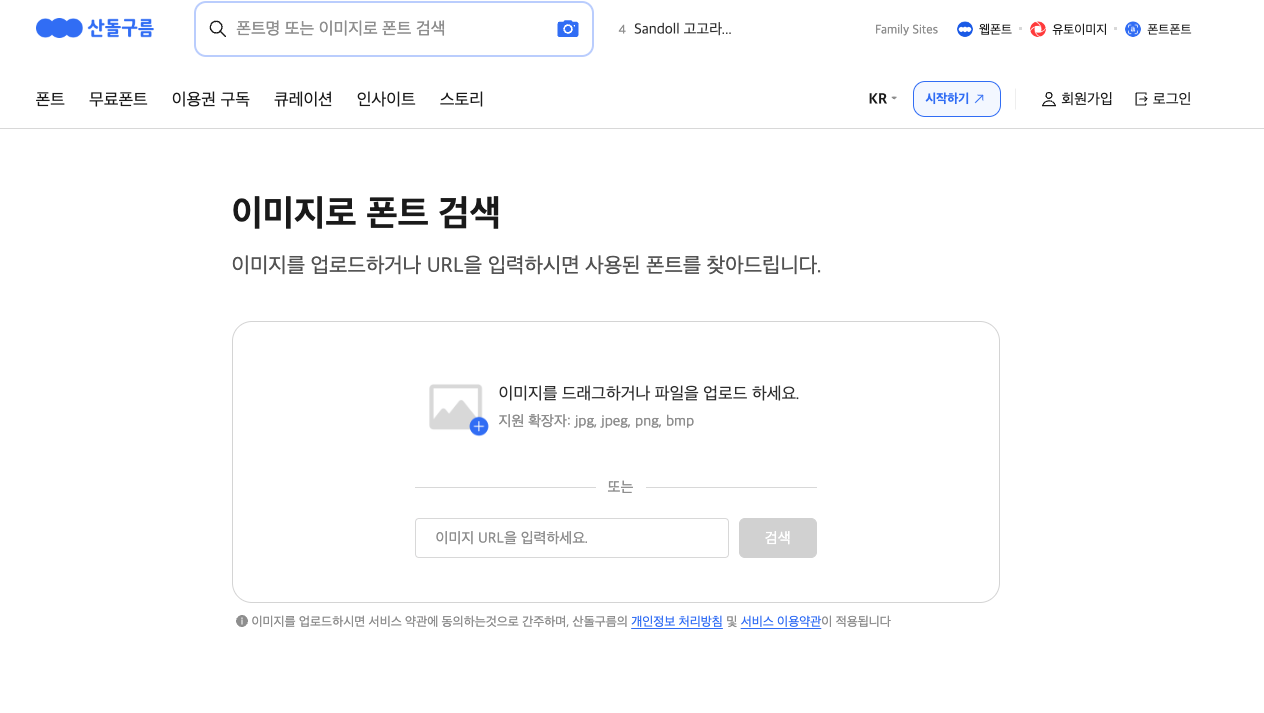Image resolution: width=1264 pixels, height=713 pixels.
Task: Click the 웹폰트 family site link
Action: coord(995,29)
